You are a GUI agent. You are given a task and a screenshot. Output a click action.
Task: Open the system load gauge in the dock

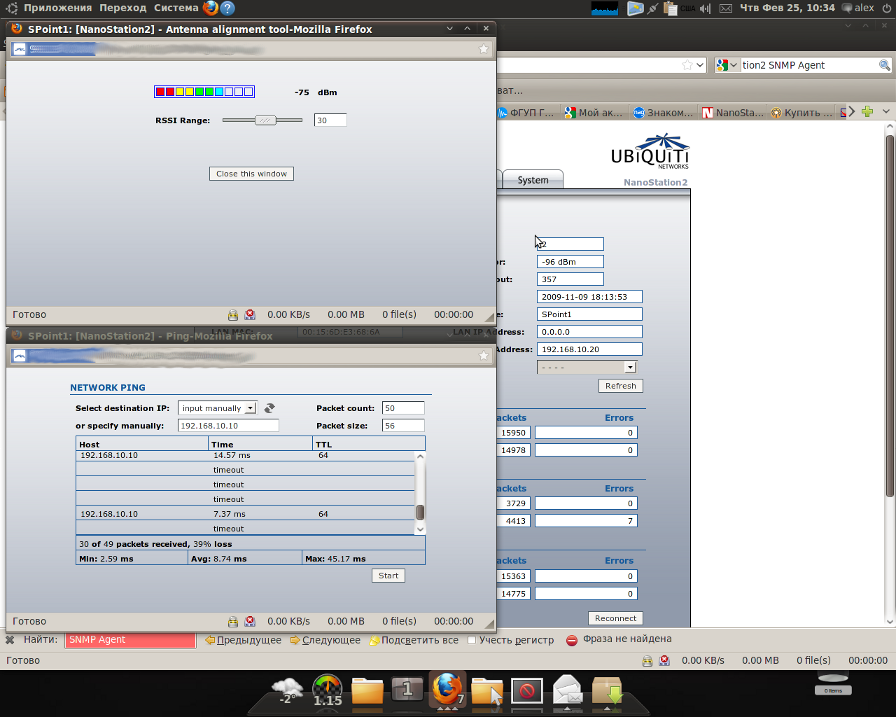pos(327,690)
